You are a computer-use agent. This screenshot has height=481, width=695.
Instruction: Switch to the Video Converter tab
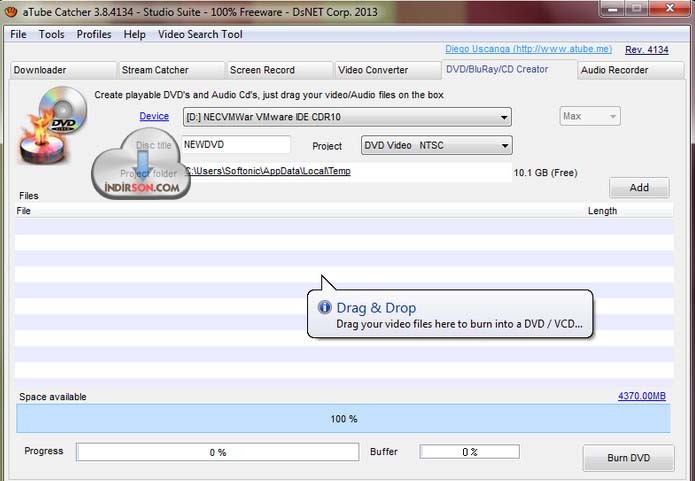click(x=387, y=70)
